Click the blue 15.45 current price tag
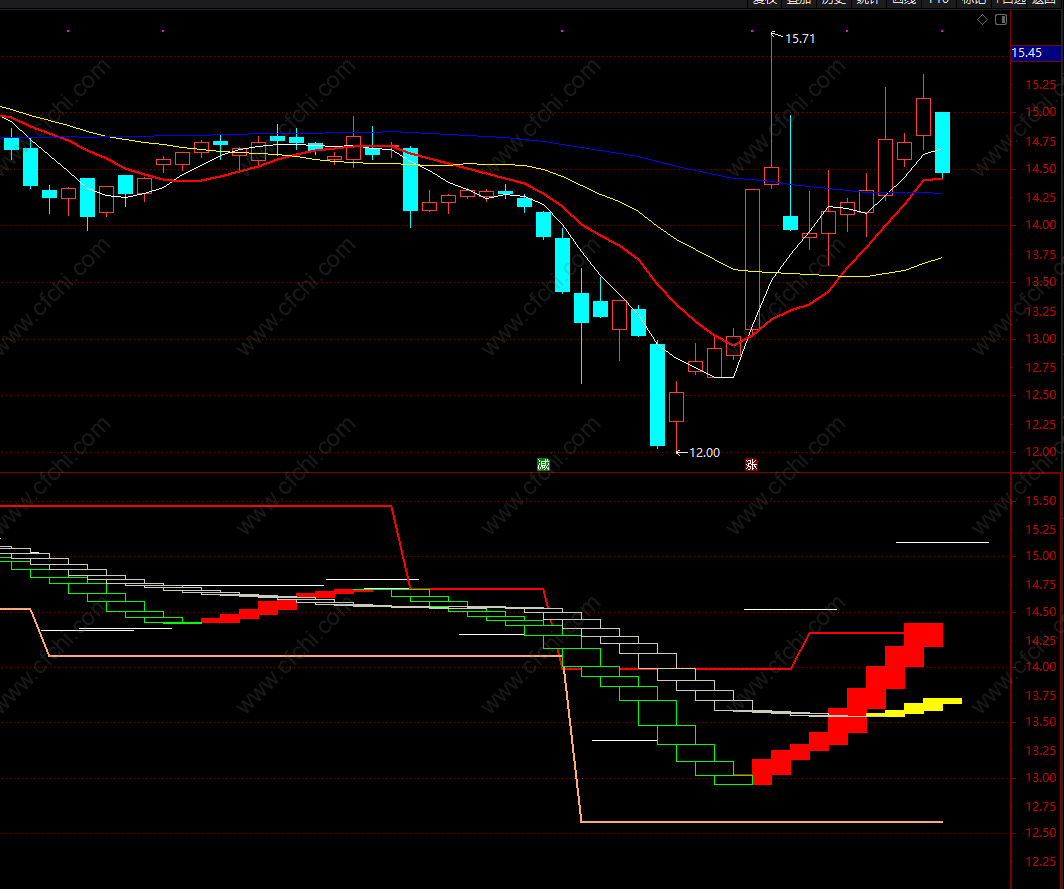 (1036, 53)
